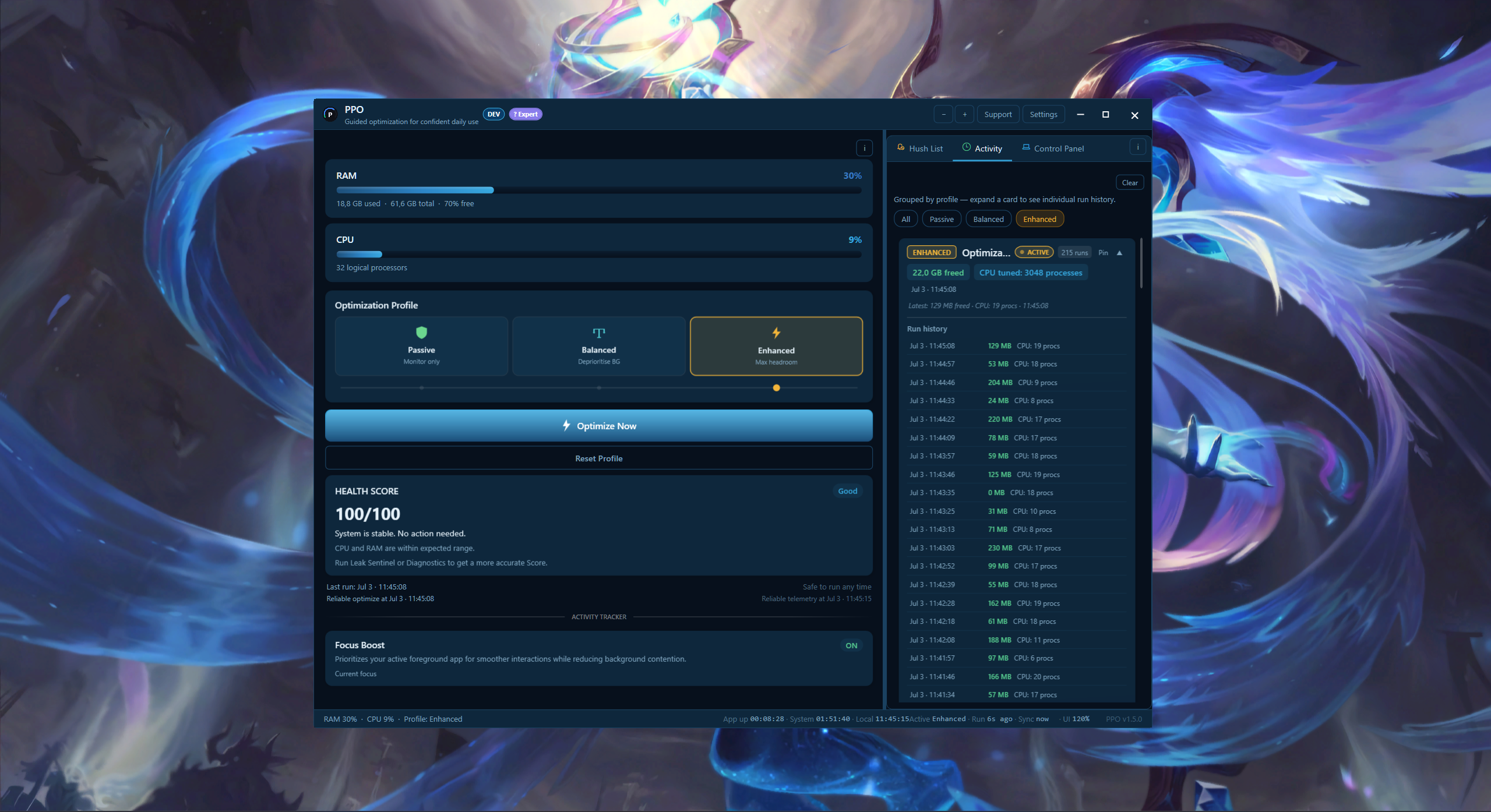Click the CPU usage progress bar
Viewport: 1491px width, 812px height.
coord(599,254)
